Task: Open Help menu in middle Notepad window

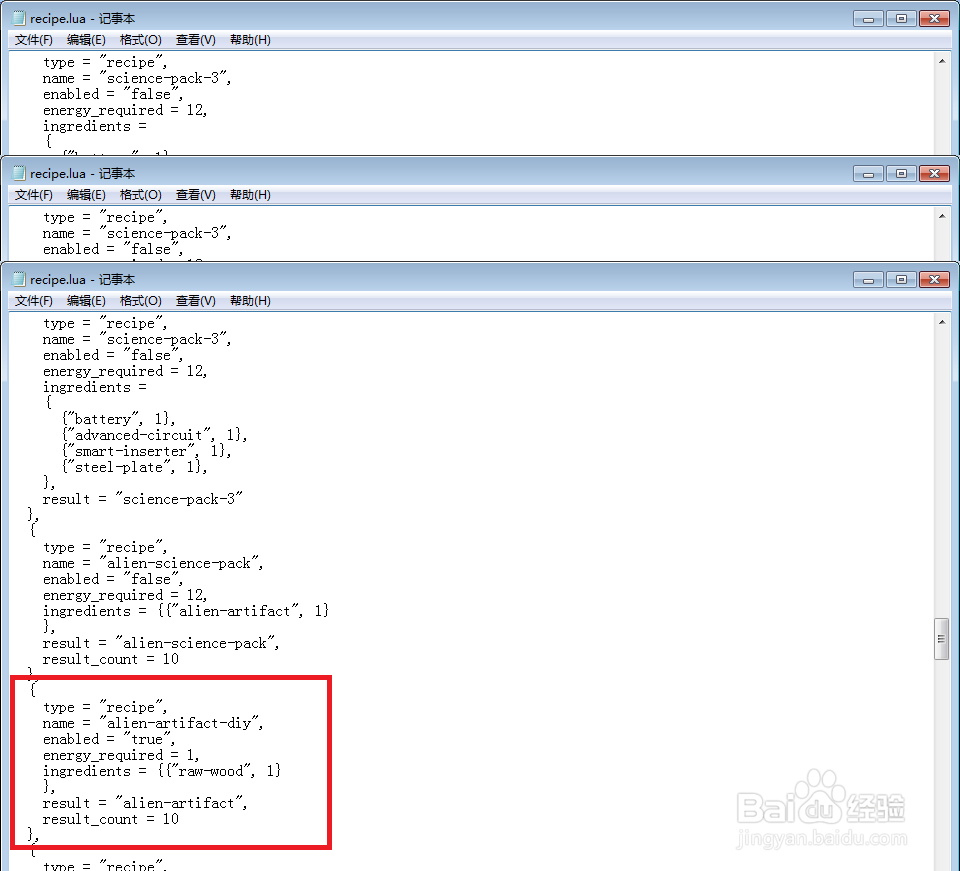Action: point(250,195)
